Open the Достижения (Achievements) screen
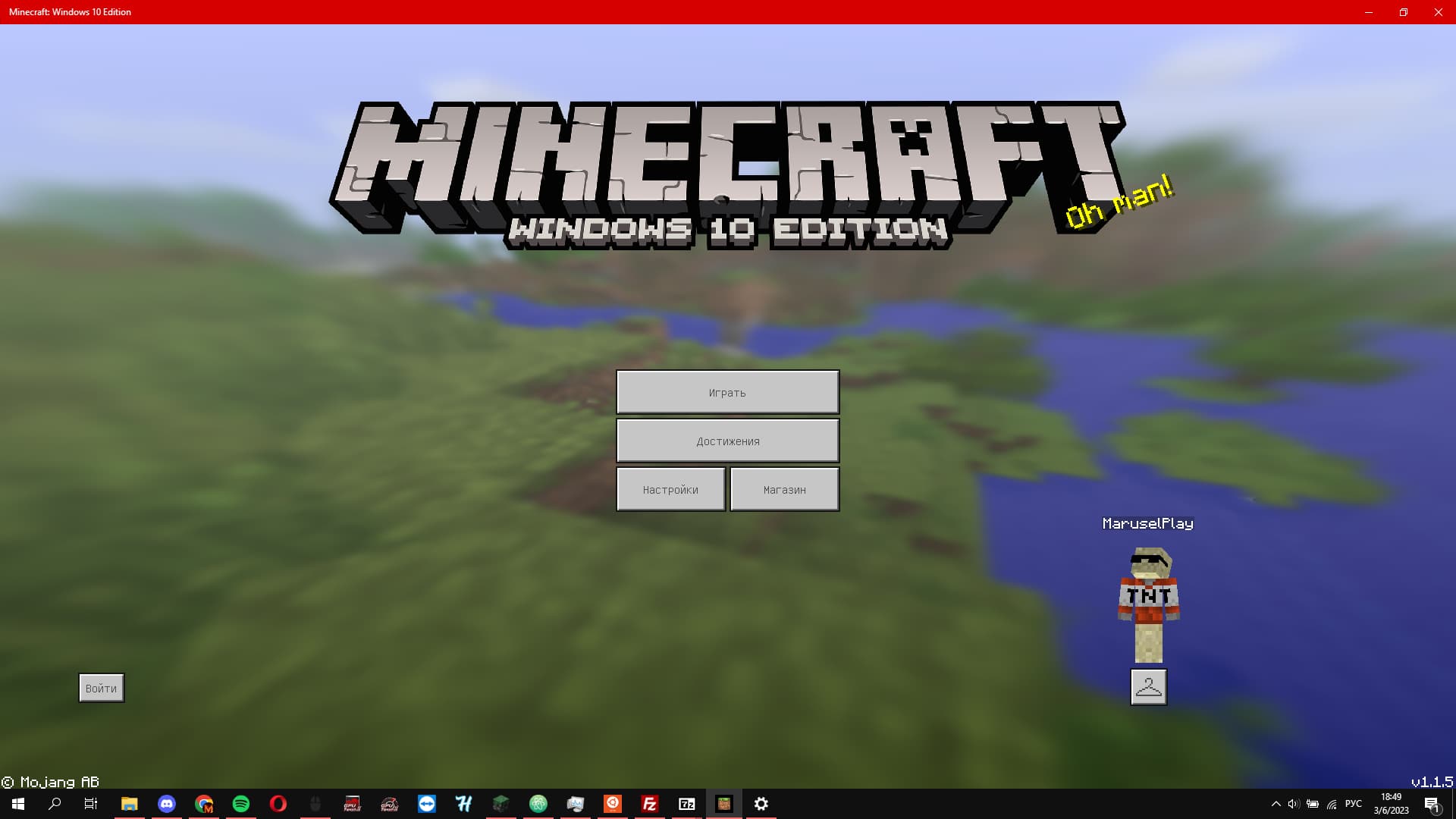Screen dimensions: 1456x819 pyautogui.click(x=727, y=441)
